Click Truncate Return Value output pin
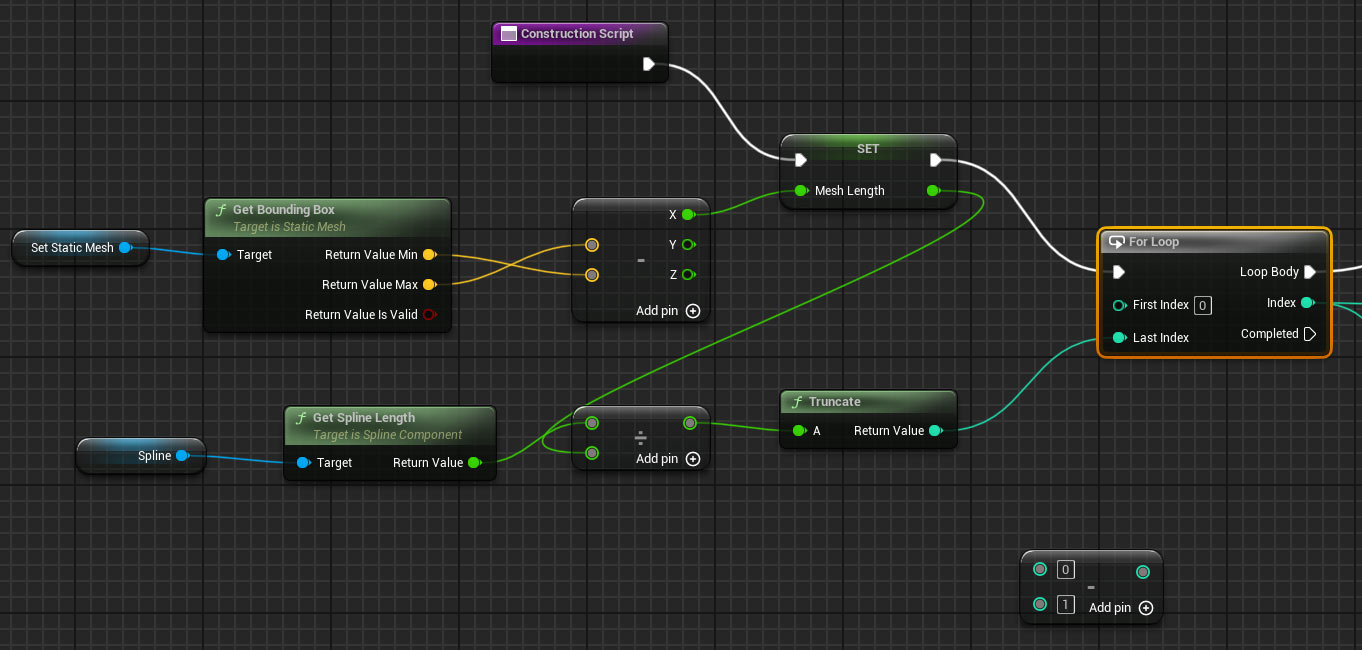 point(935,430)
